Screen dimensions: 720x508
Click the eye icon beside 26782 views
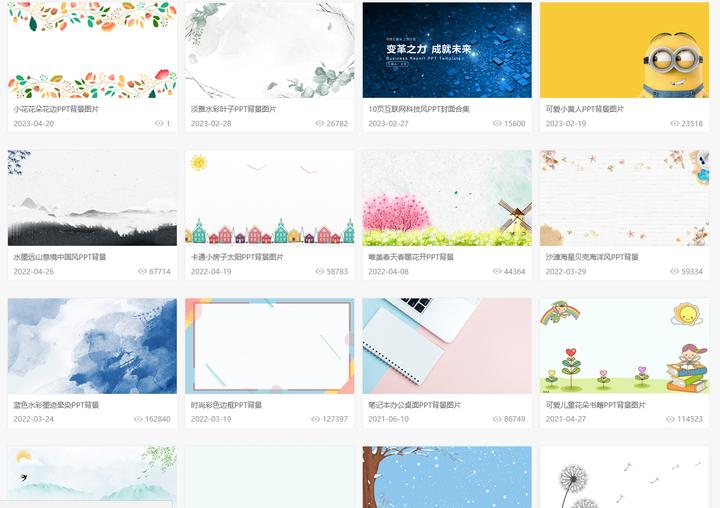[320, 124]
